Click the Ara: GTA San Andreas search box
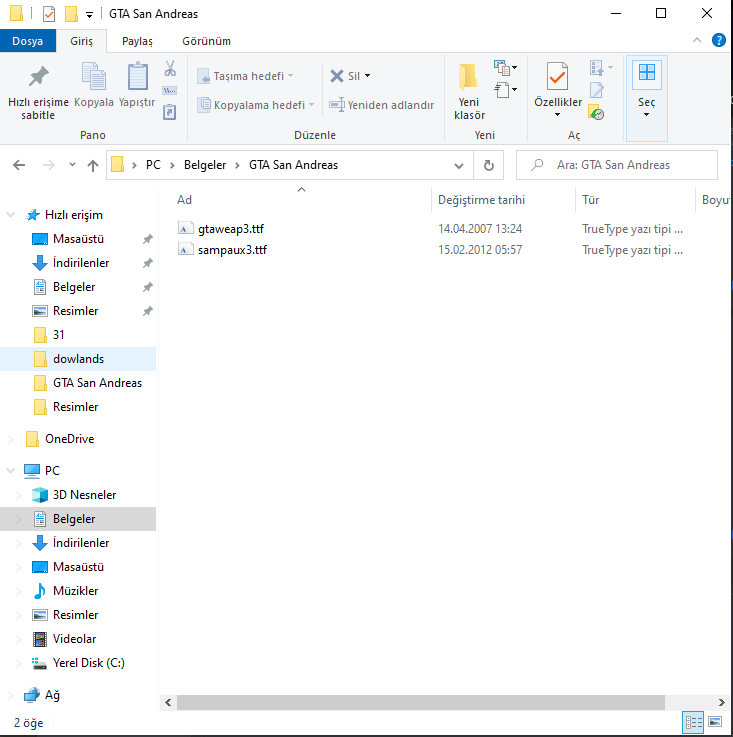 click(x=616, y=165)
